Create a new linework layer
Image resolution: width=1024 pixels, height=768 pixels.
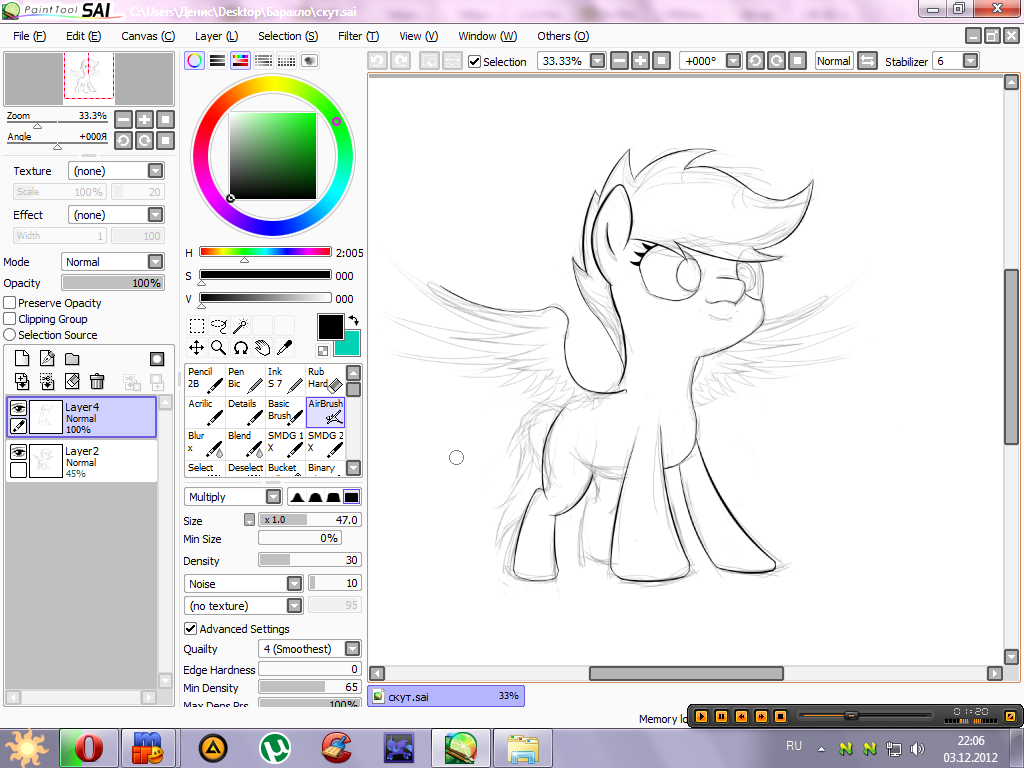pyautogui.click(x=47, y=359)
